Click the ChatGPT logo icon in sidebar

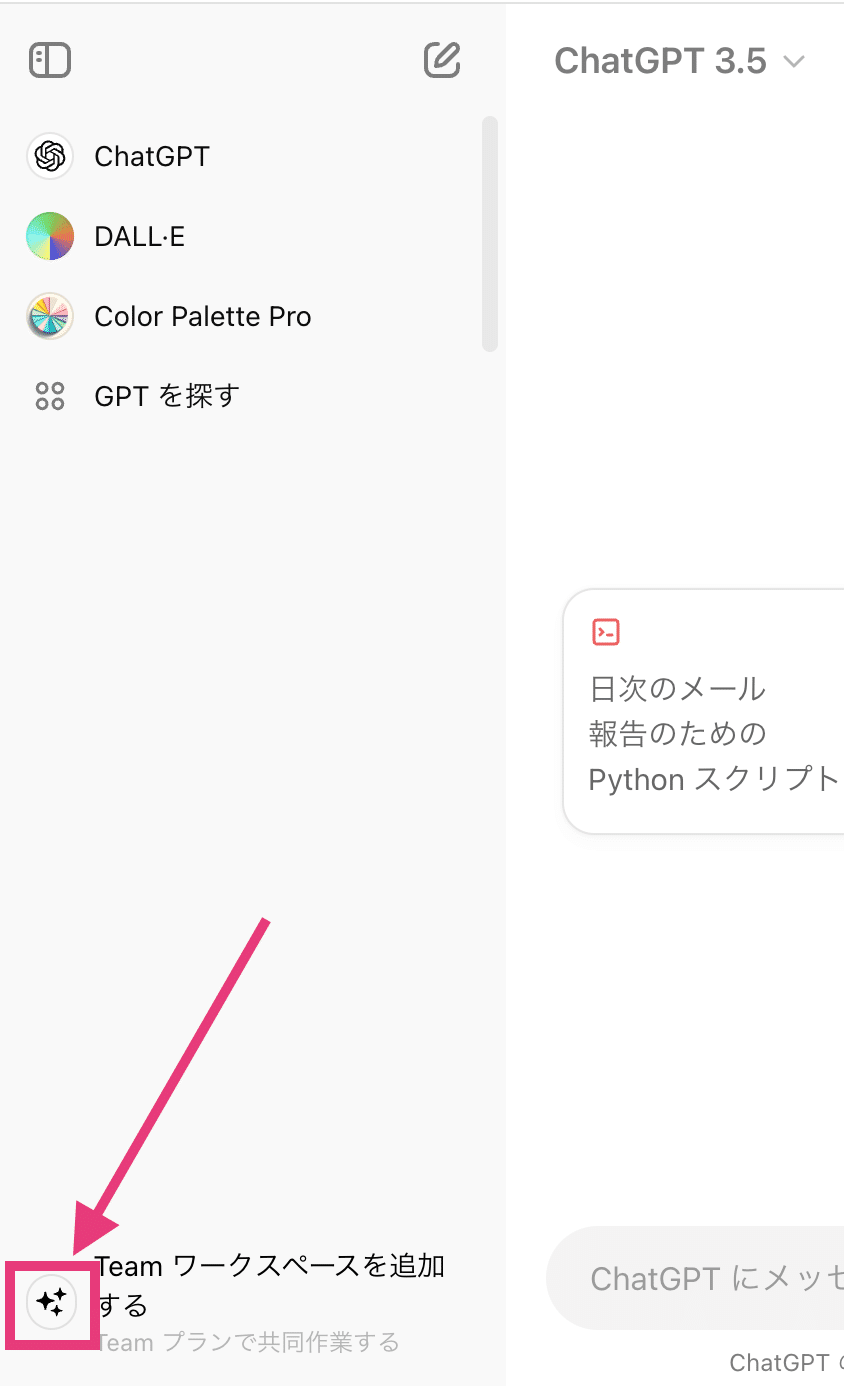click(50, 156)
